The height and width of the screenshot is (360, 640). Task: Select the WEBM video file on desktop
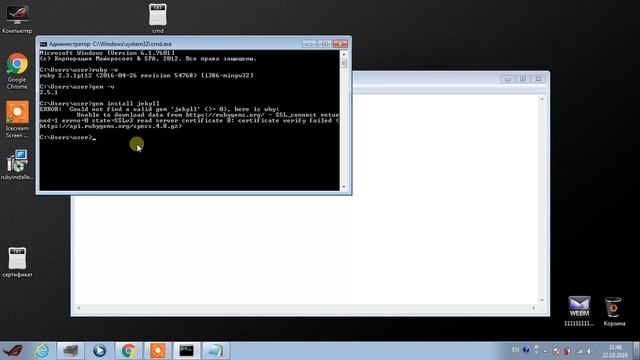click(x=579, y=311)
